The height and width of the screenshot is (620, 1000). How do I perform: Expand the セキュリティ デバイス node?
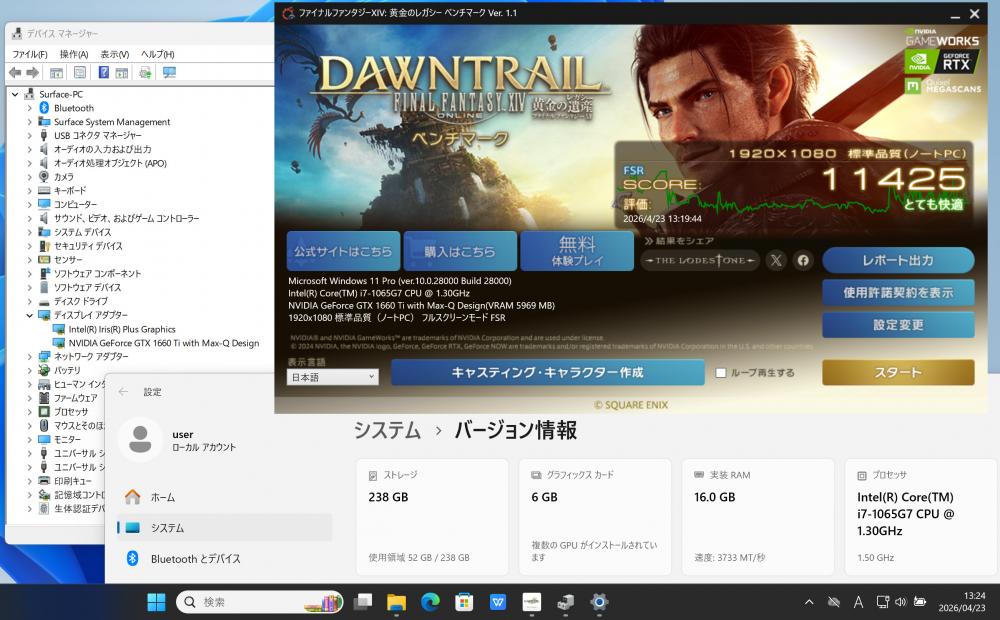[29, 246]
